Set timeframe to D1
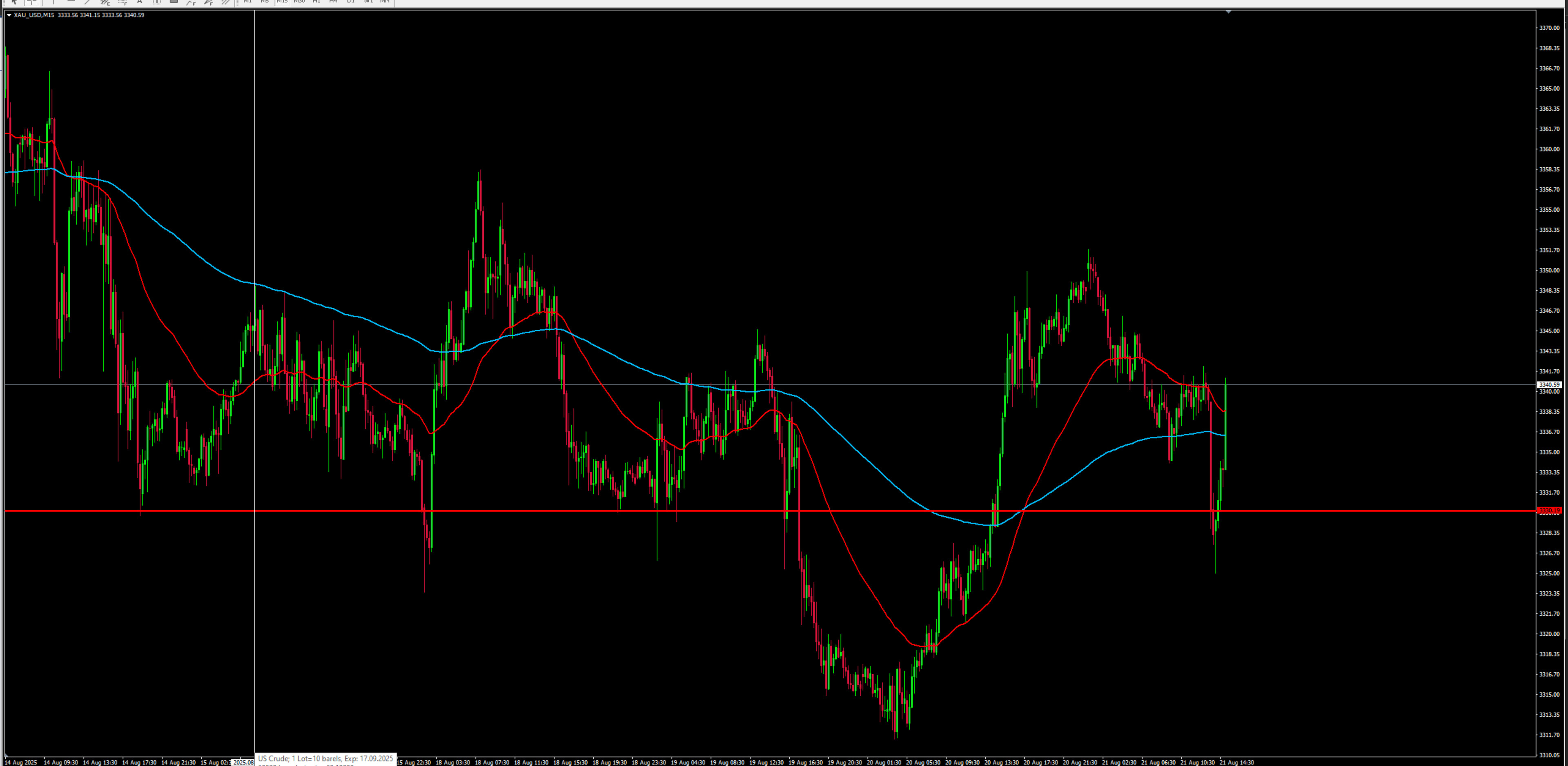Viewport: 1568px width, 766px height. click(351, 2)
